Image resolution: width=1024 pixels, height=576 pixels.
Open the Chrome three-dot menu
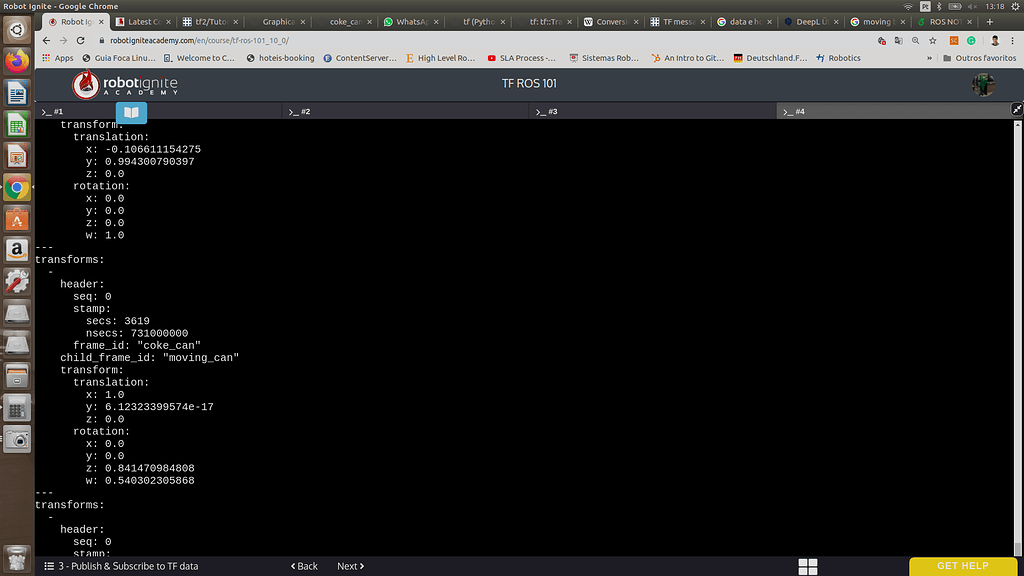(x=1013, y=40)
